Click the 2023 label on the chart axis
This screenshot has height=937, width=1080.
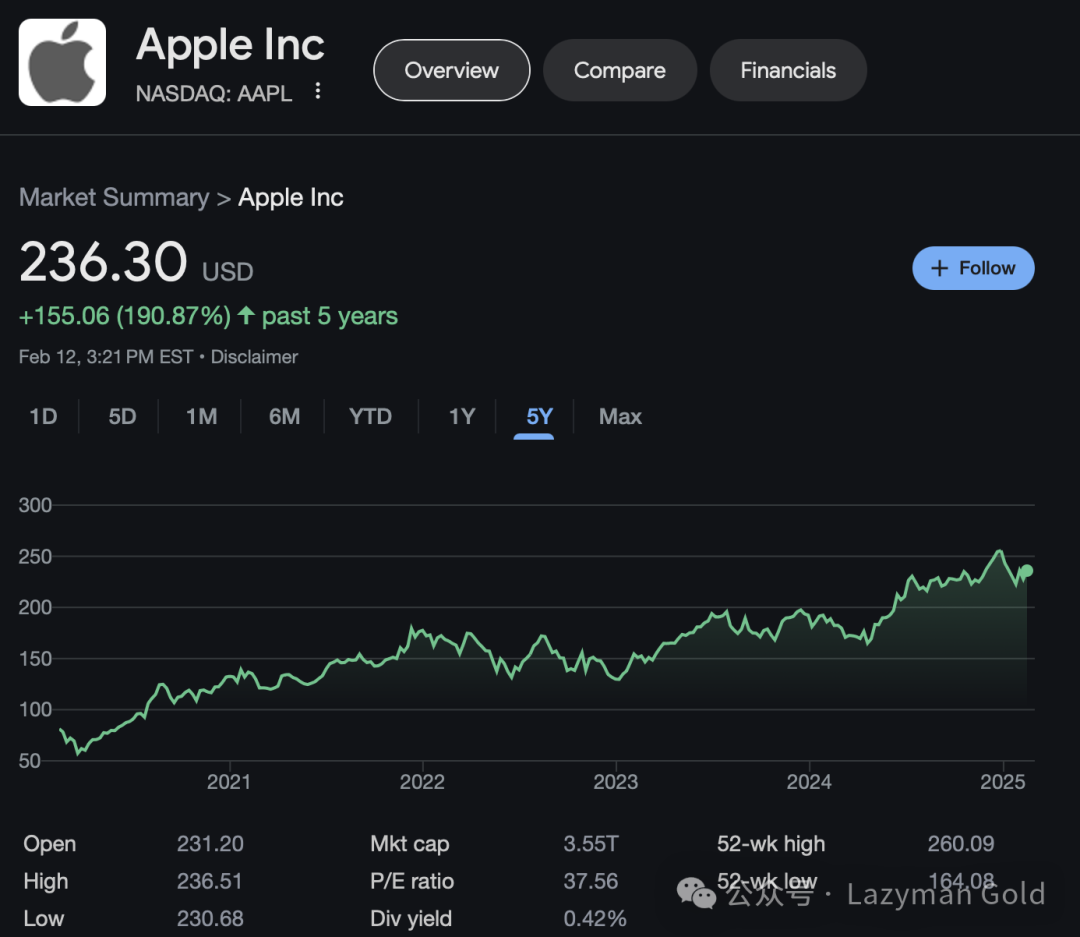616,782
